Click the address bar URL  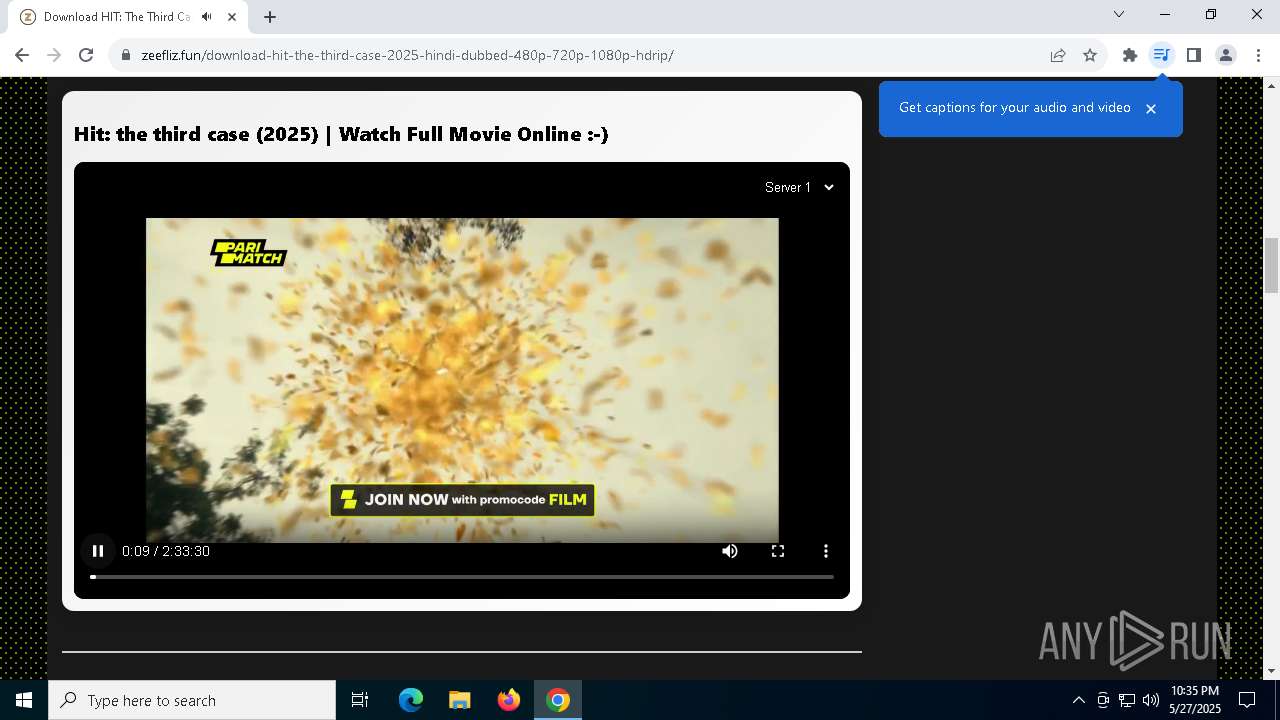coord(406,55)
